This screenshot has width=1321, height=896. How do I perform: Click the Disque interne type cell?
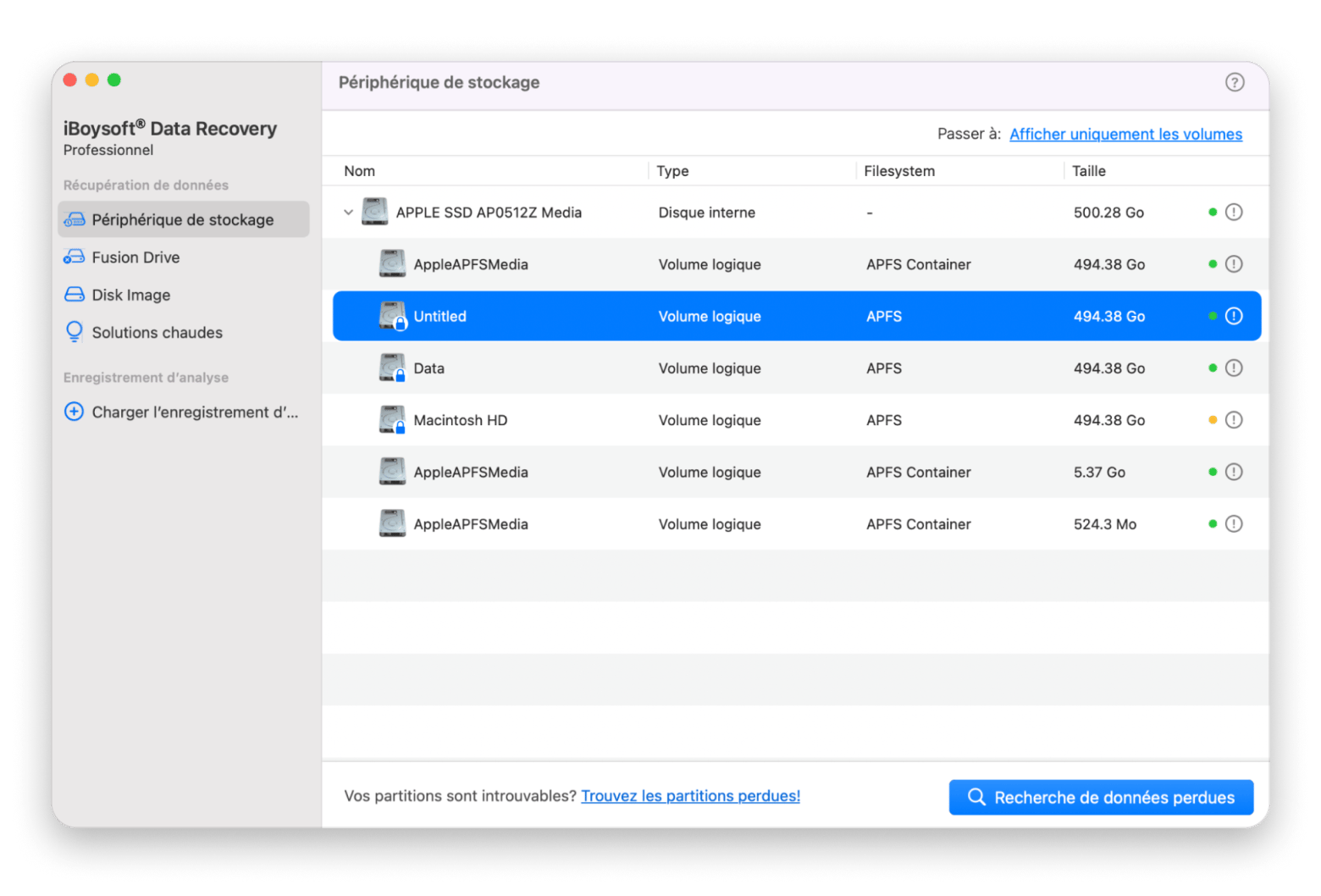coord(706,213)
